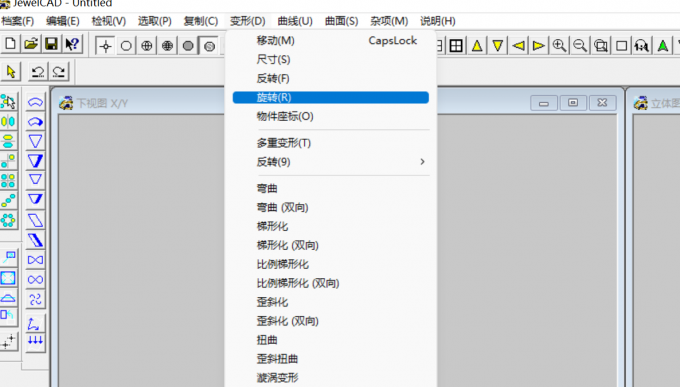Choose 漩涡变形 menu item
680x387 pixels.
331,377
